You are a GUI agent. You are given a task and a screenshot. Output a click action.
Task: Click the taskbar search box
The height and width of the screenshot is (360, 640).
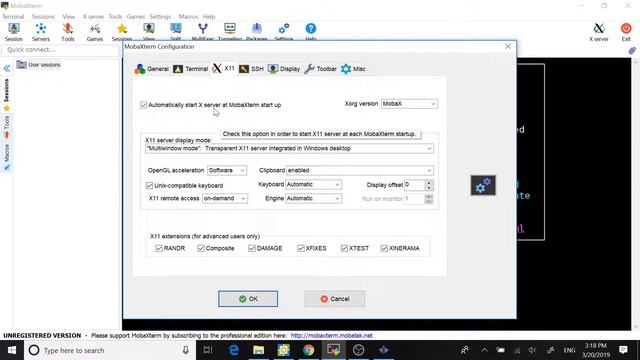click(110, 350)
